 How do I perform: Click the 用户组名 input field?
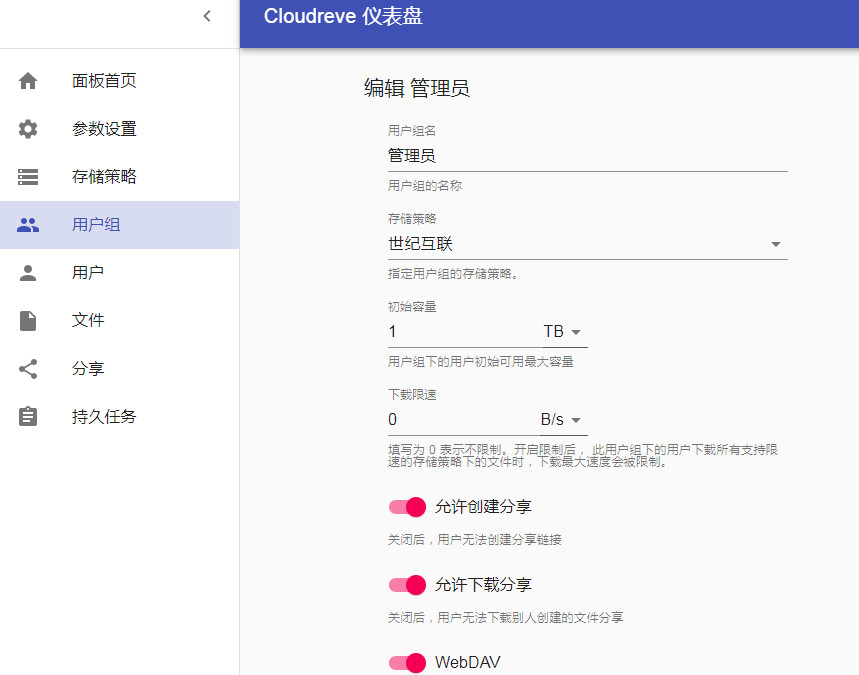pos(588,156)
